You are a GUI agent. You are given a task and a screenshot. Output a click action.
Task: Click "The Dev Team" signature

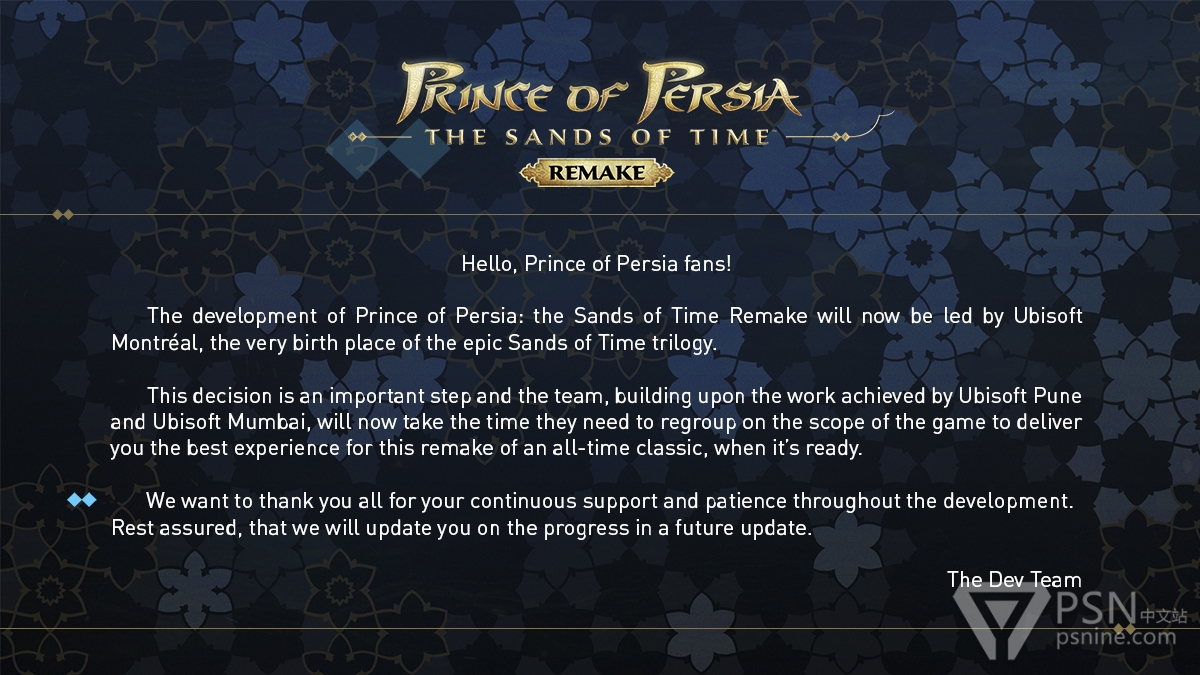(1014, 579)
